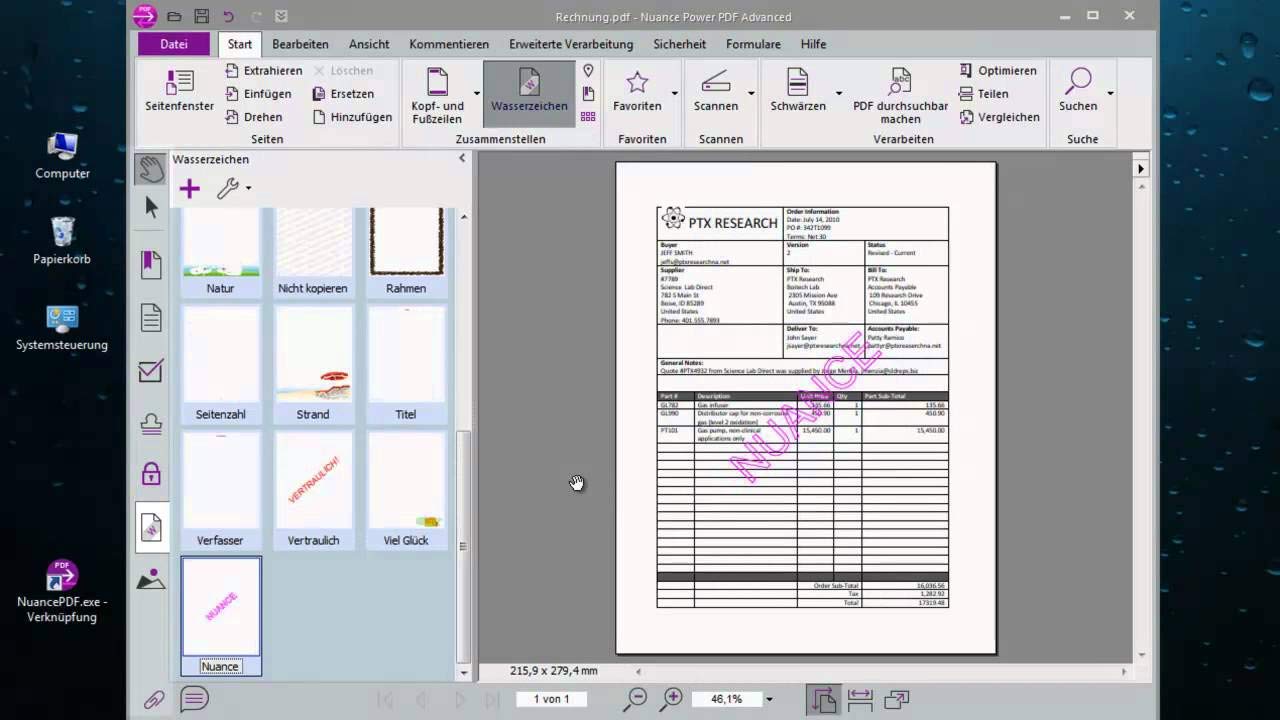This screenshot has width=1280, height=720.
Task: Click the overlapping windows view icon
Action: (896, 700)
